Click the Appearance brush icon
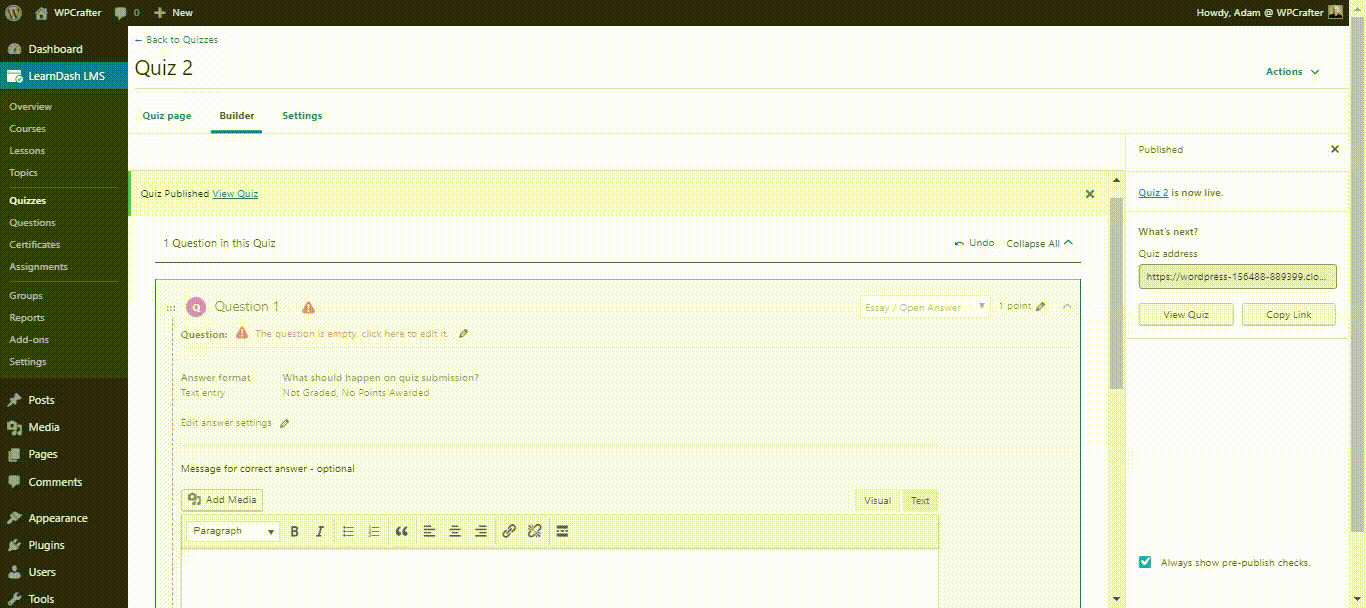The width and height of the screenshot is (1366, 608). (14, 518)
